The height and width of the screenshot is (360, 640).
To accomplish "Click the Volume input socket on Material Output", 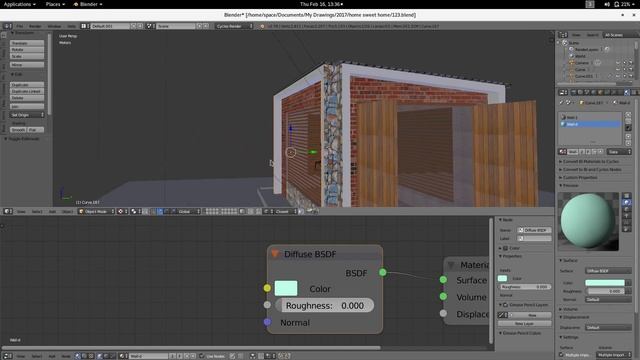I will pos(443,296).
